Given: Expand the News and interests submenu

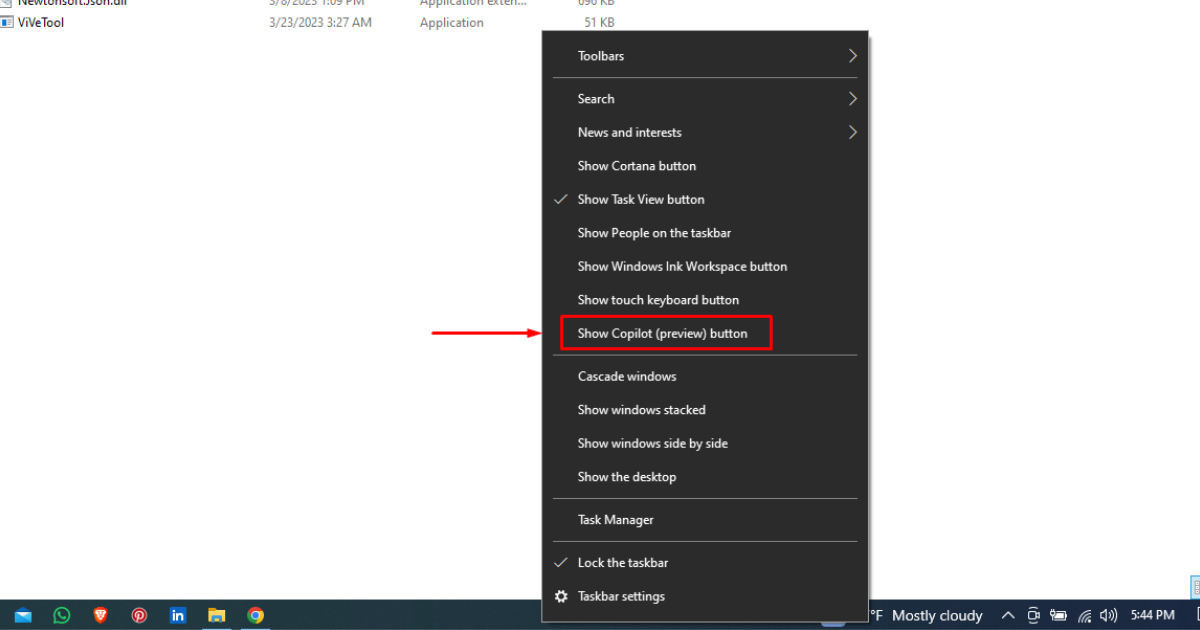Looking at the screenshot, I should (705, 132).
